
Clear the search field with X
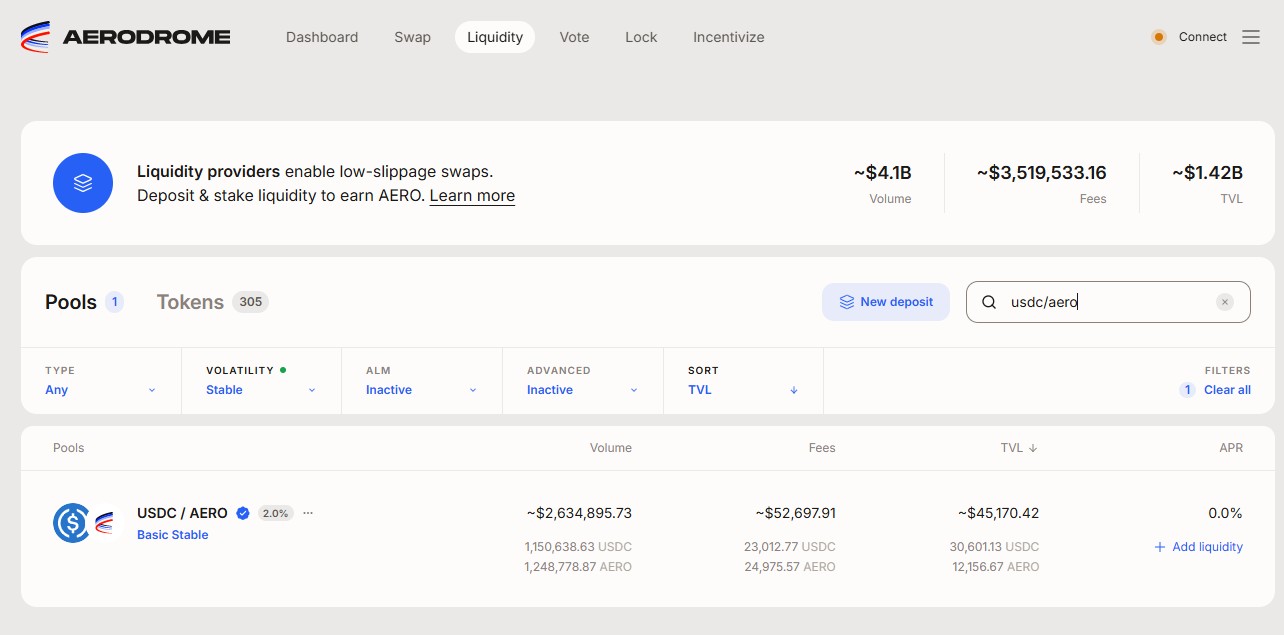point(1225,302)
